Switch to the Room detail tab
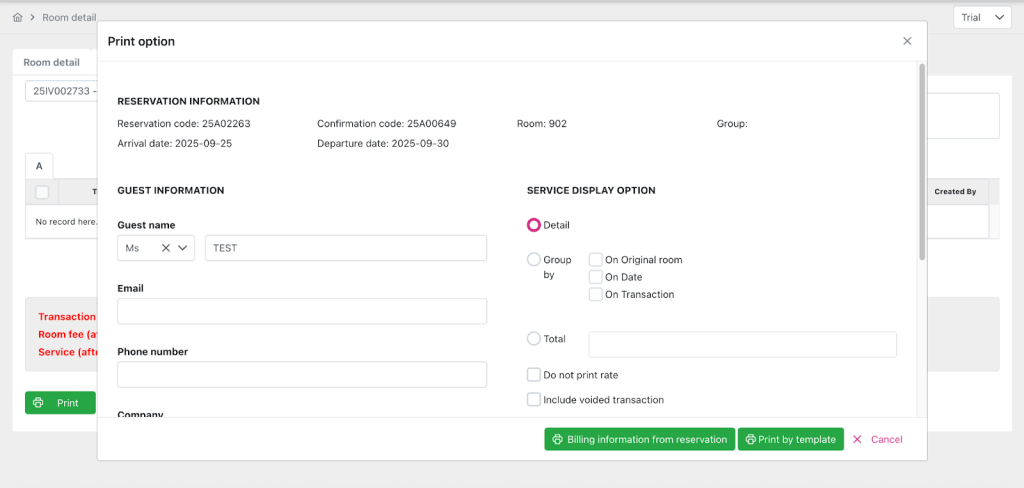This screenshot has height=488, width=1024. [52, 62]
